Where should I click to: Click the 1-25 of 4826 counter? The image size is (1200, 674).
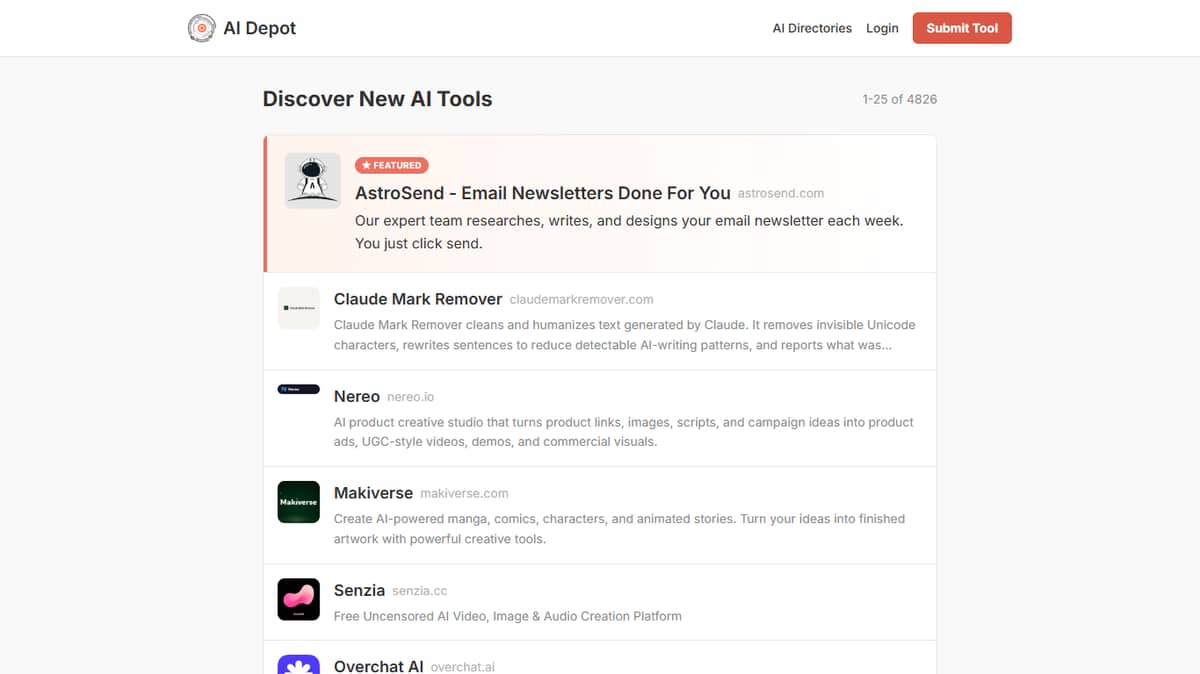tap(900, 99)
